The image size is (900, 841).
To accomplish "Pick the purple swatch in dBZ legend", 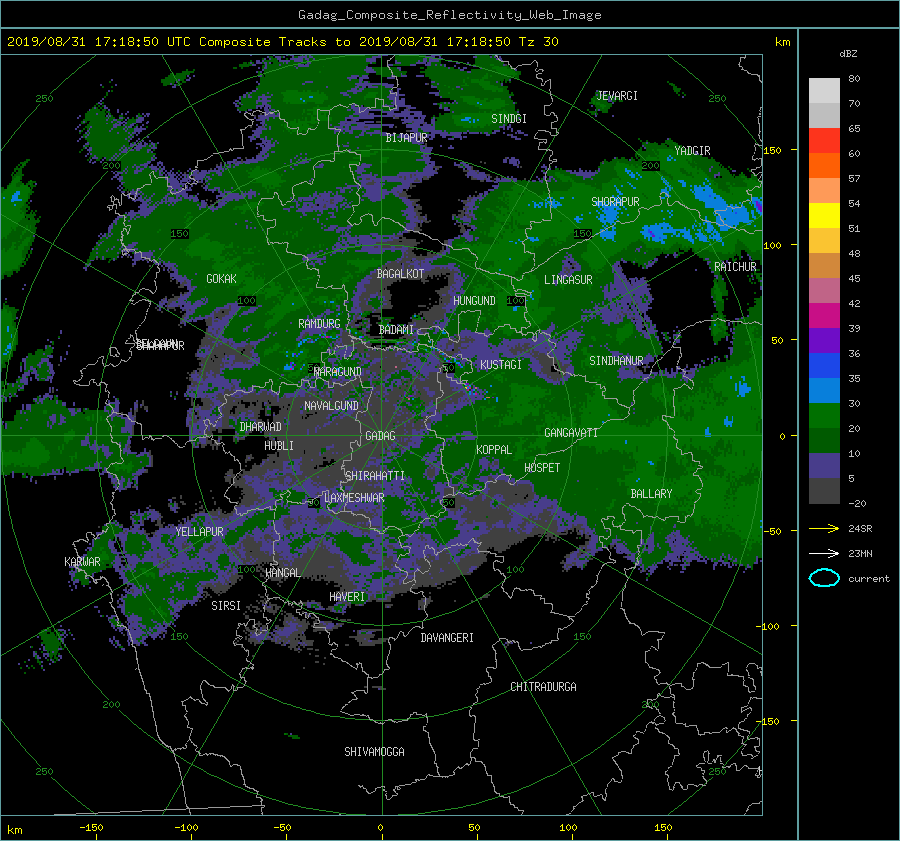I will (824, 340).
